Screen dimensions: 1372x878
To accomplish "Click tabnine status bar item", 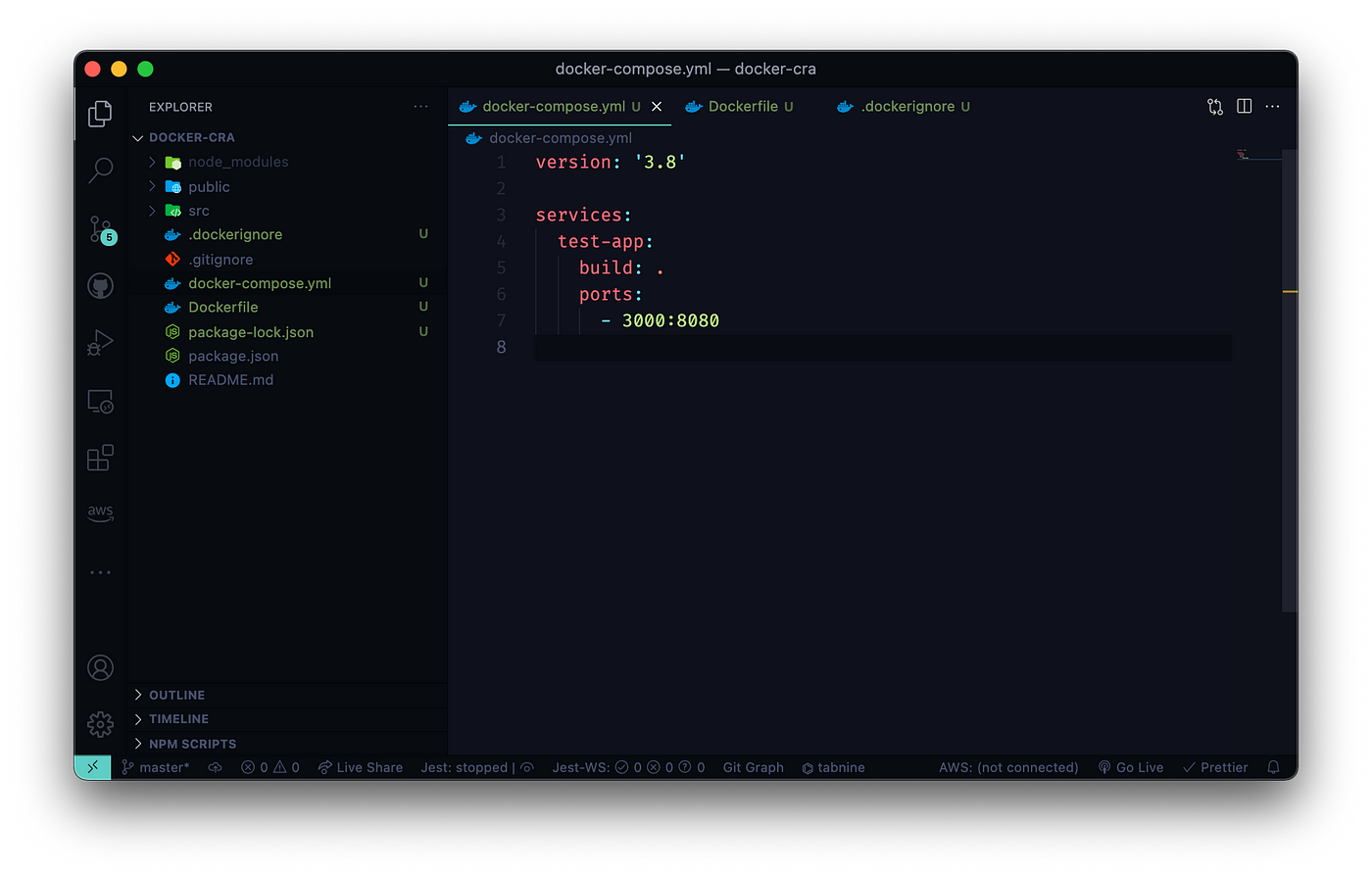I will coord(834,767).
